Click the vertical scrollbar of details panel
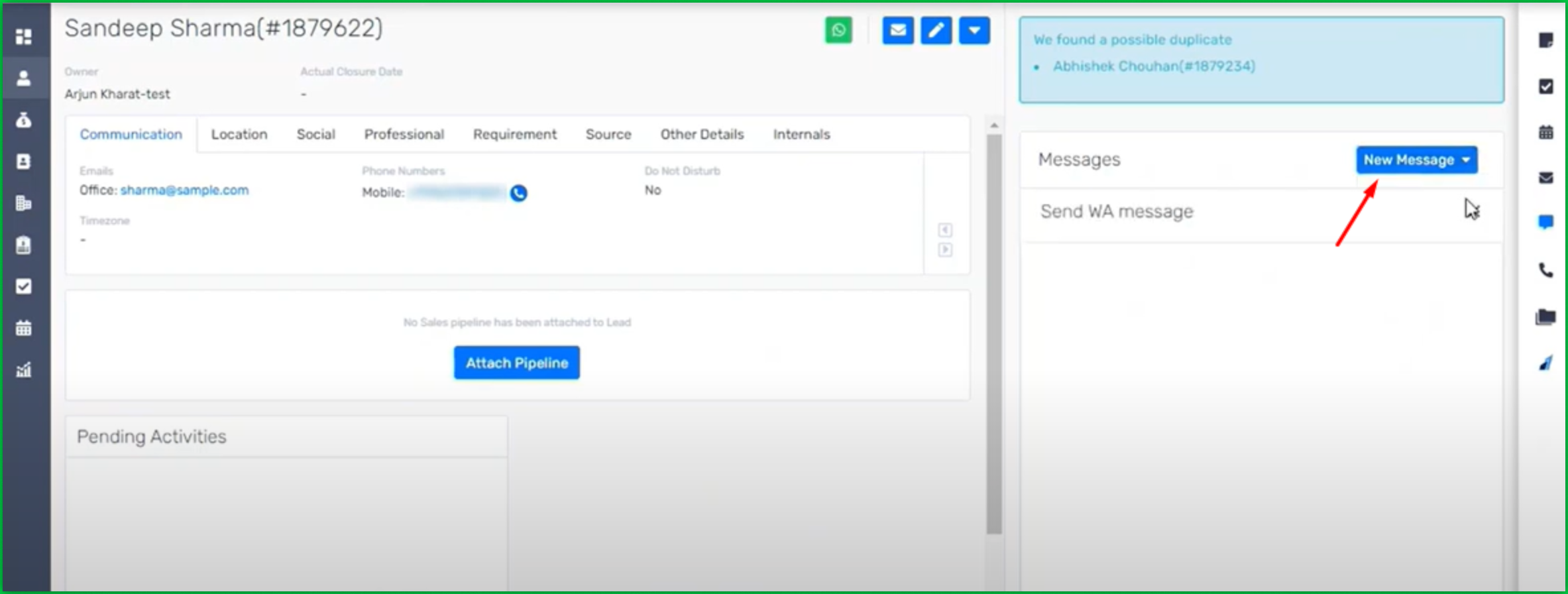This screenshot has width=1568, height=594. point(993,331)
